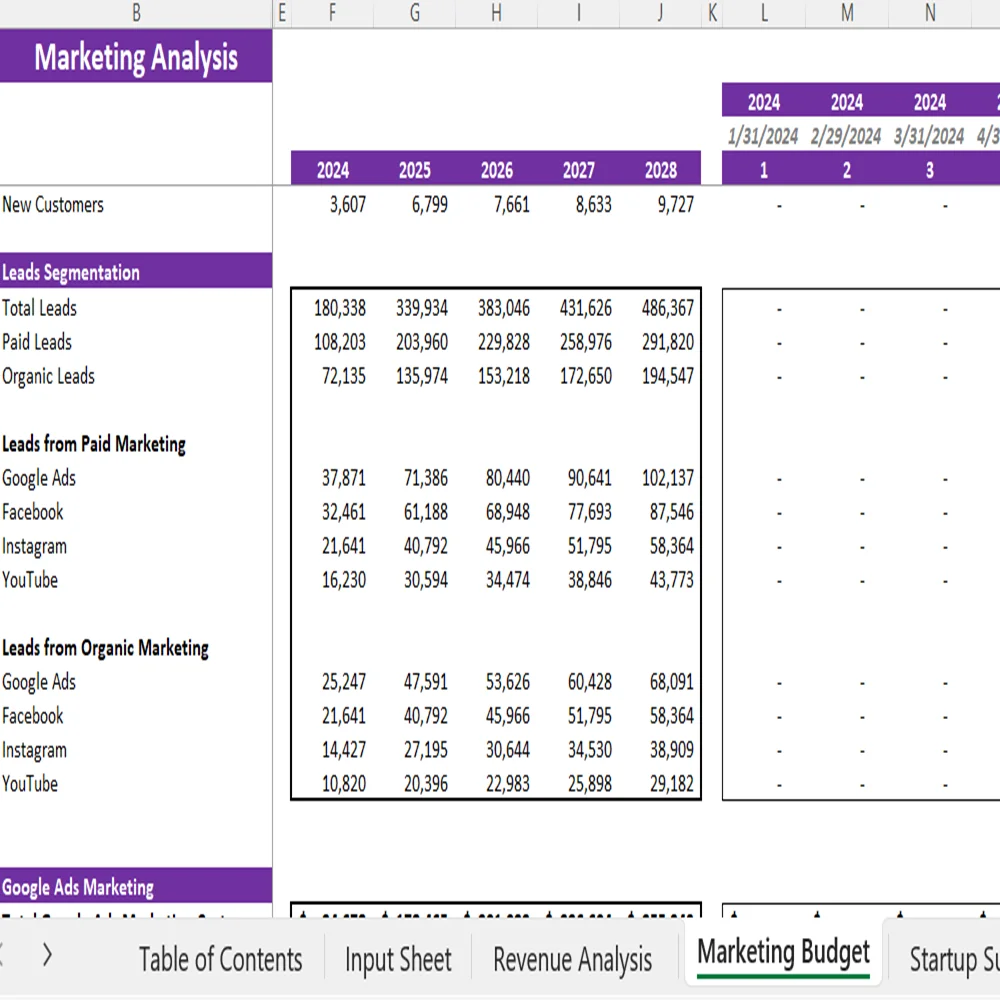Go to the Revenue Analysis sheet tab
1000x1000 pixels.
(572, 960)
